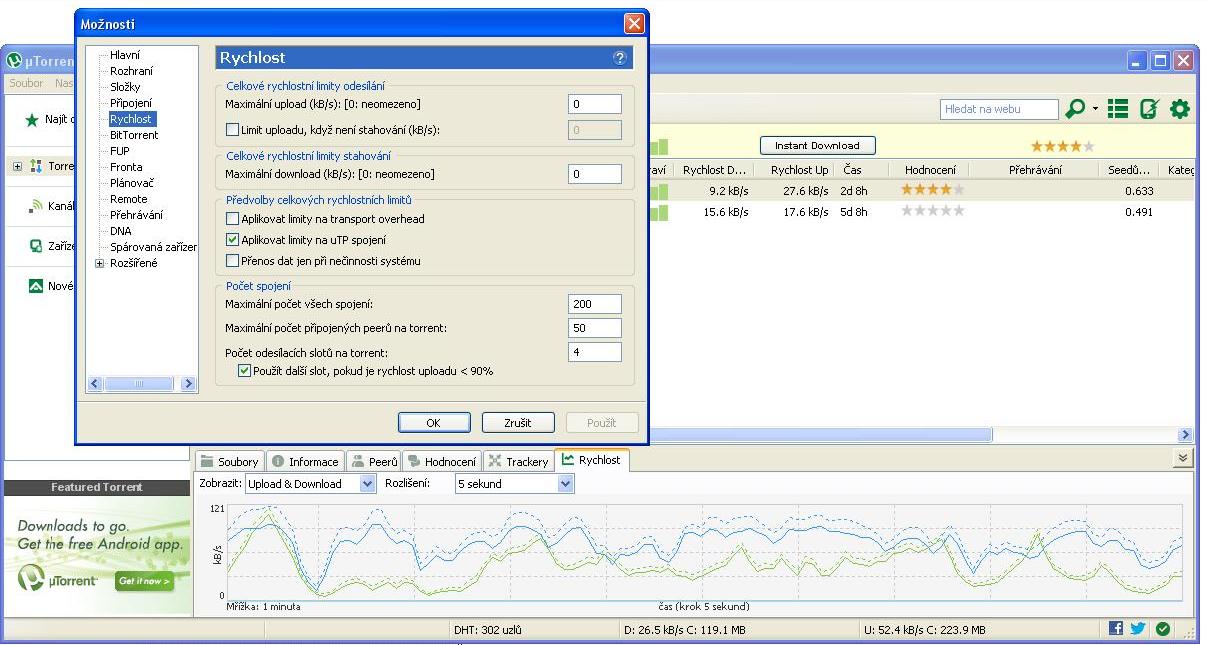The height and width of the screenshot is (645, 1210).
Task: Click the Twitter icon in status bar
Action: pos(1138,629)
